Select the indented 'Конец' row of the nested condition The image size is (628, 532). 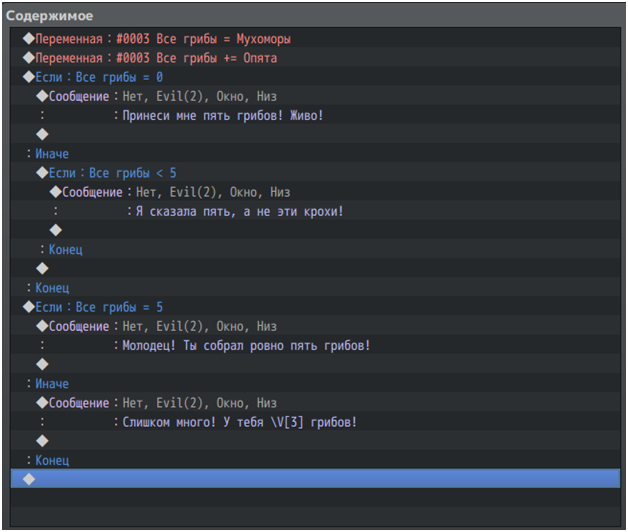click(x=65, y=250)
